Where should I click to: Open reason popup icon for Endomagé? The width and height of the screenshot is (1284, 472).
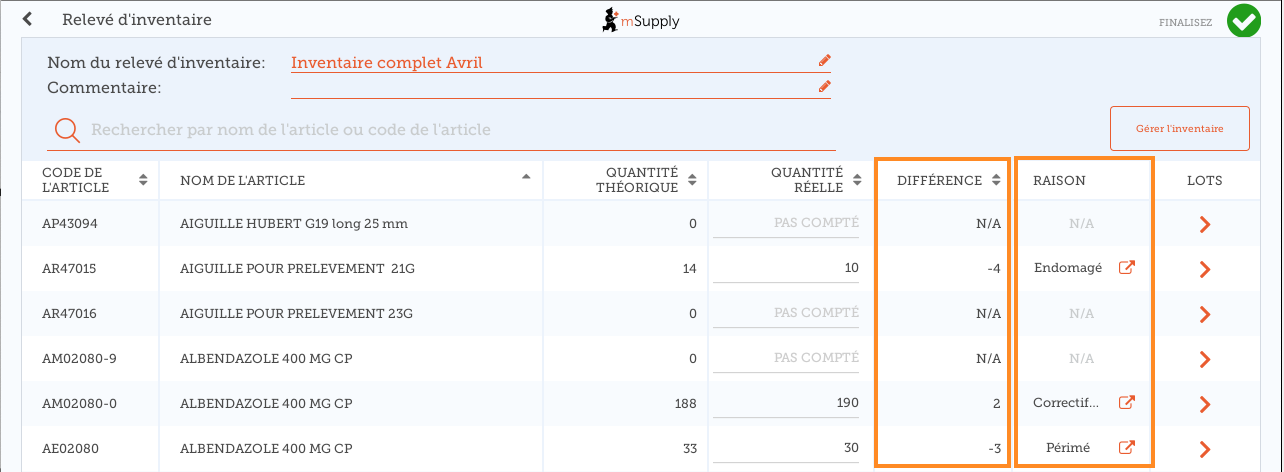[1126, 268]
